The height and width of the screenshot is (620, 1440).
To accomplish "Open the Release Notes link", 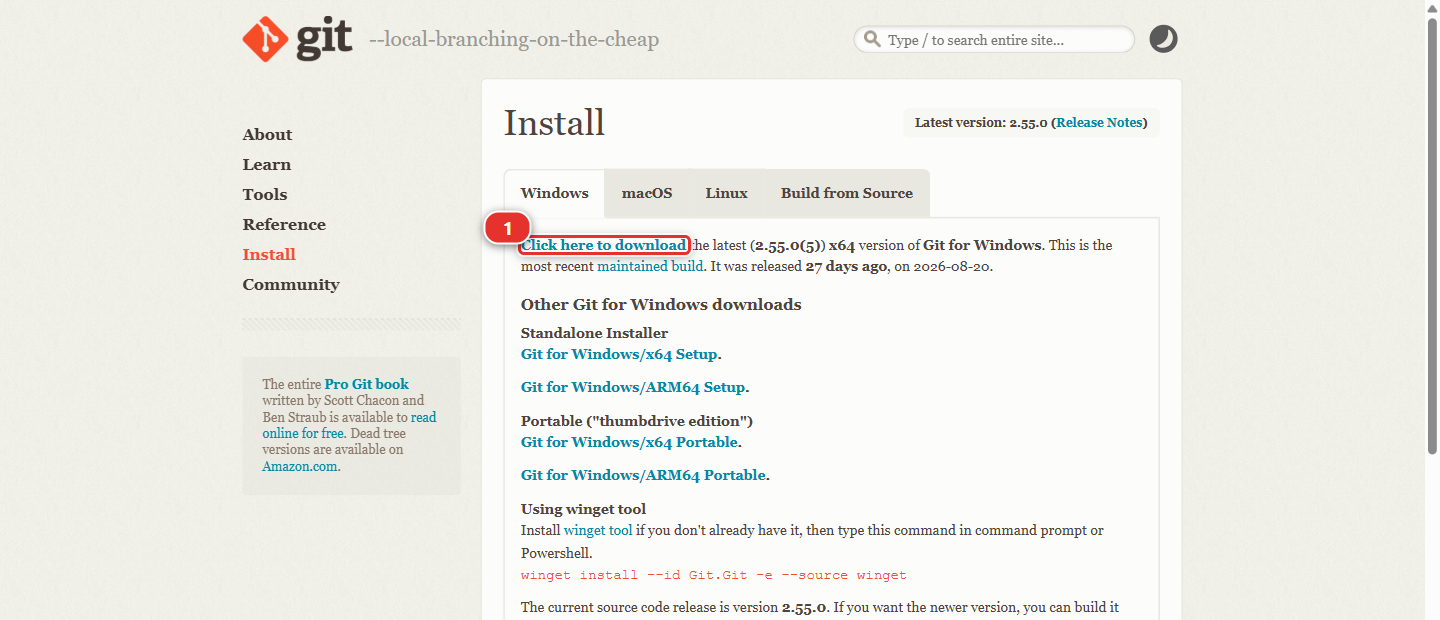I will click(1099, 123).
